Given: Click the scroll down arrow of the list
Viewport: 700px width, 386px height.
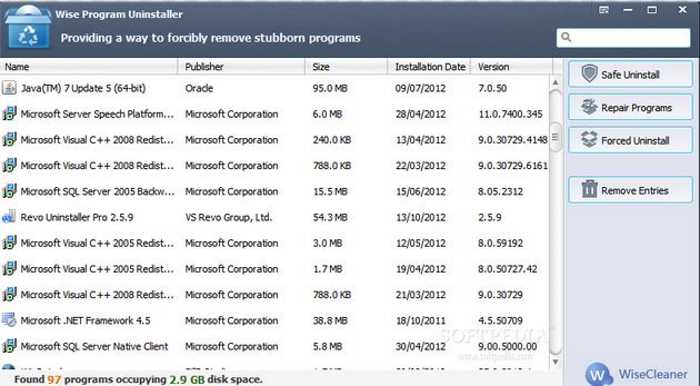Looking at the screenshot, I should (555, 361).
